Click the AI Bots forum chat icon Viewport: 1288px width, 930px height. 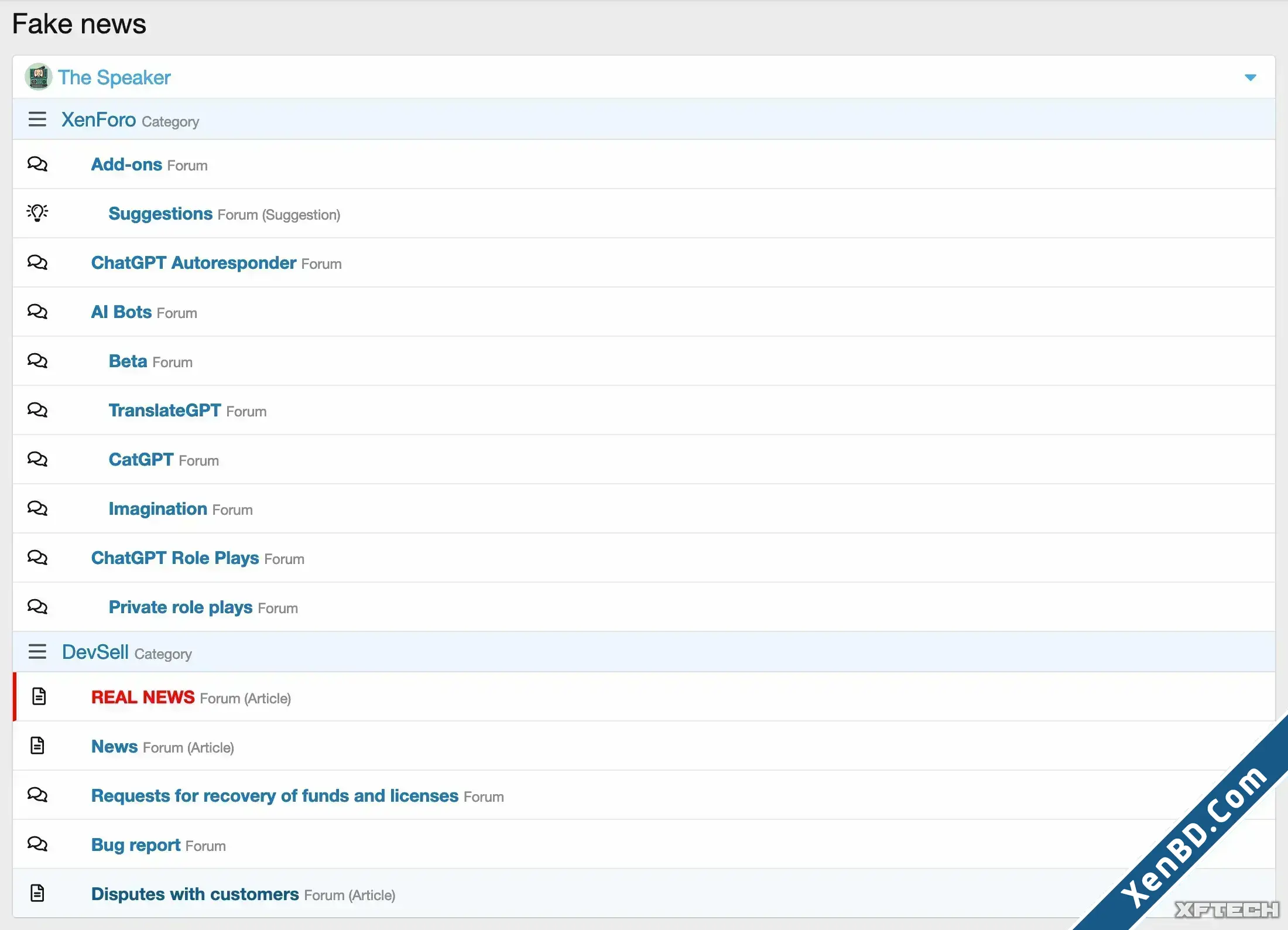[x=37, y=312]
